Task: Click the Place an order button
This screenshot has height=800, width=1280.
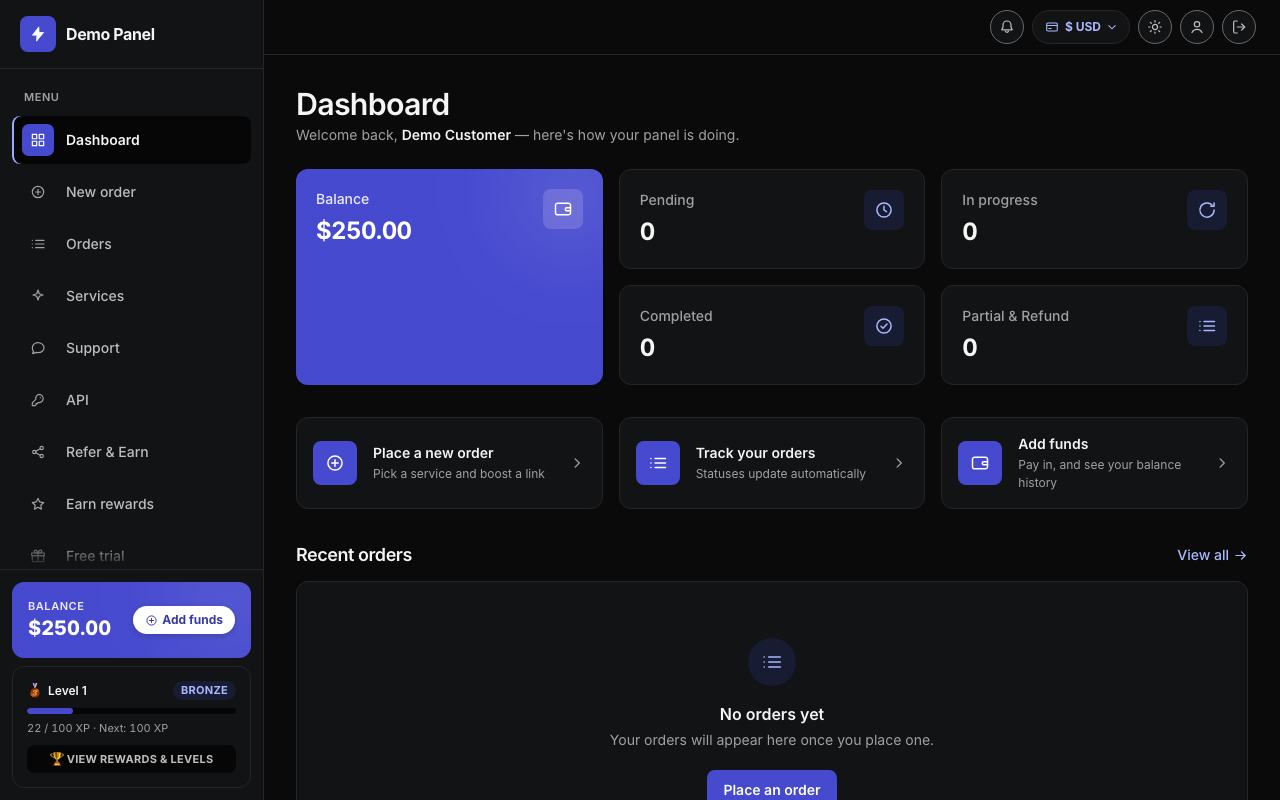Action: [772, 786]
